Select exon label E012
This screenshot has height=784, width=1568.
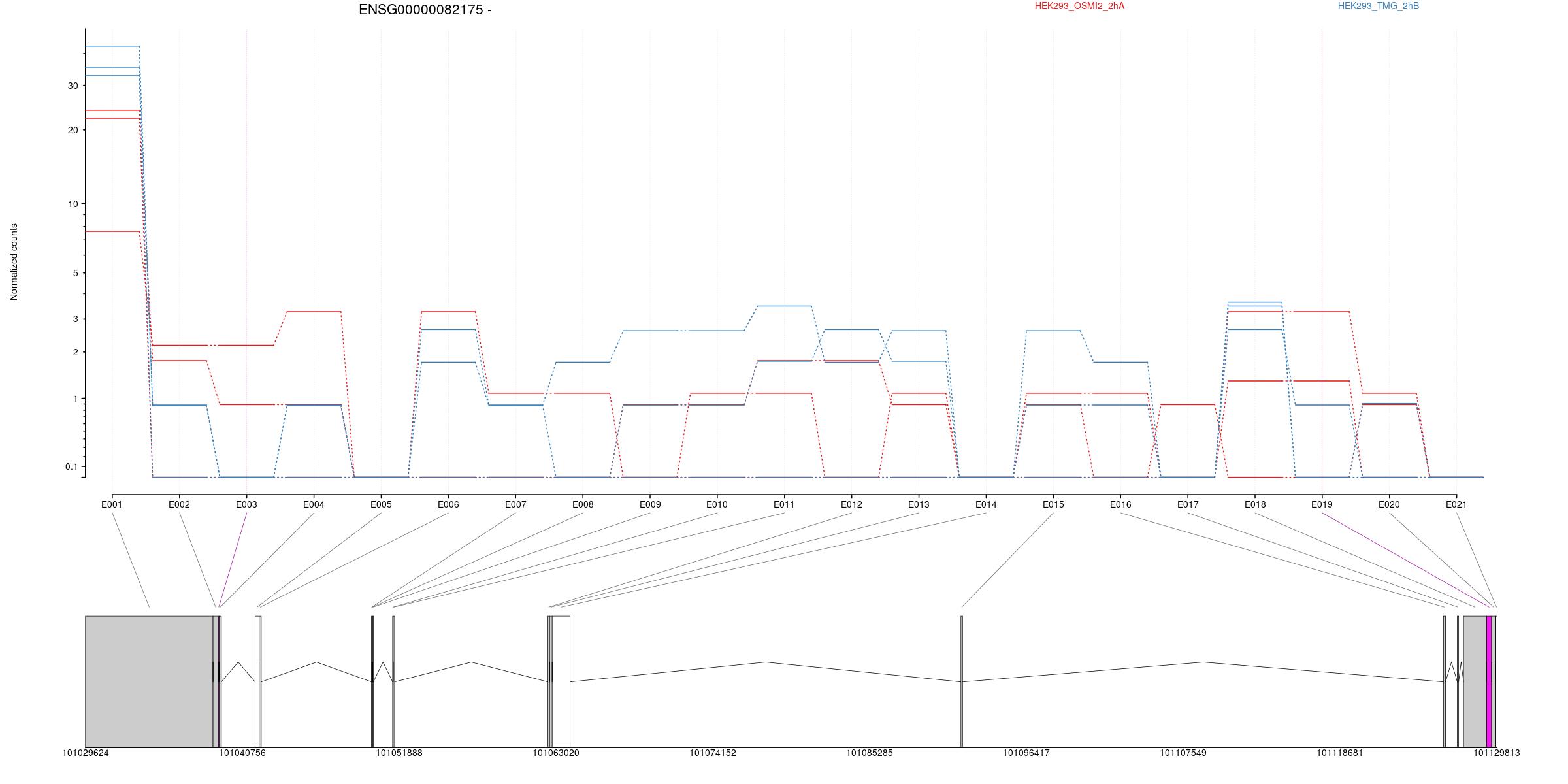pos(851,504)
